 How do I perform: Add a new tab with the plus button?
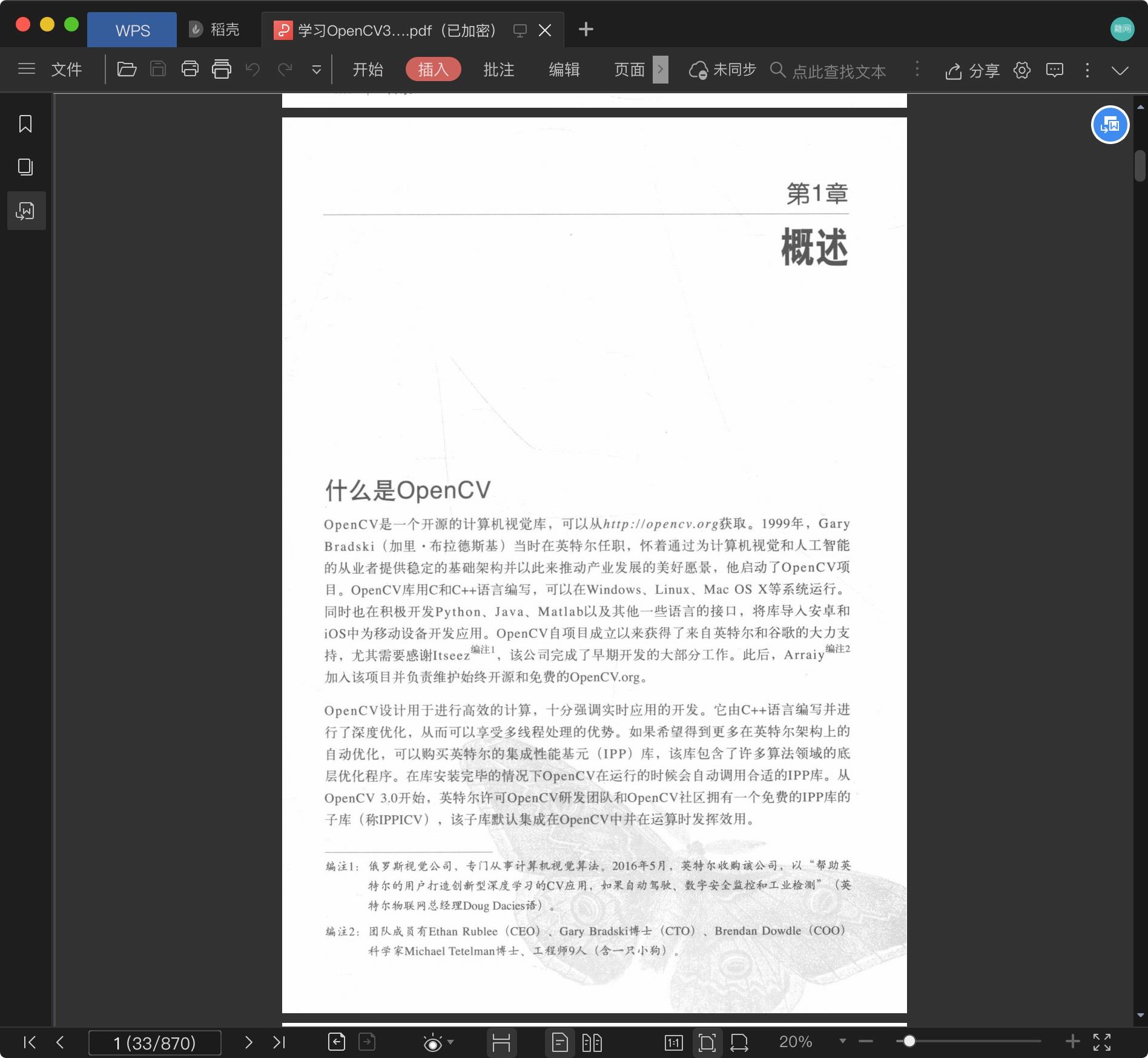coord(586,29)
